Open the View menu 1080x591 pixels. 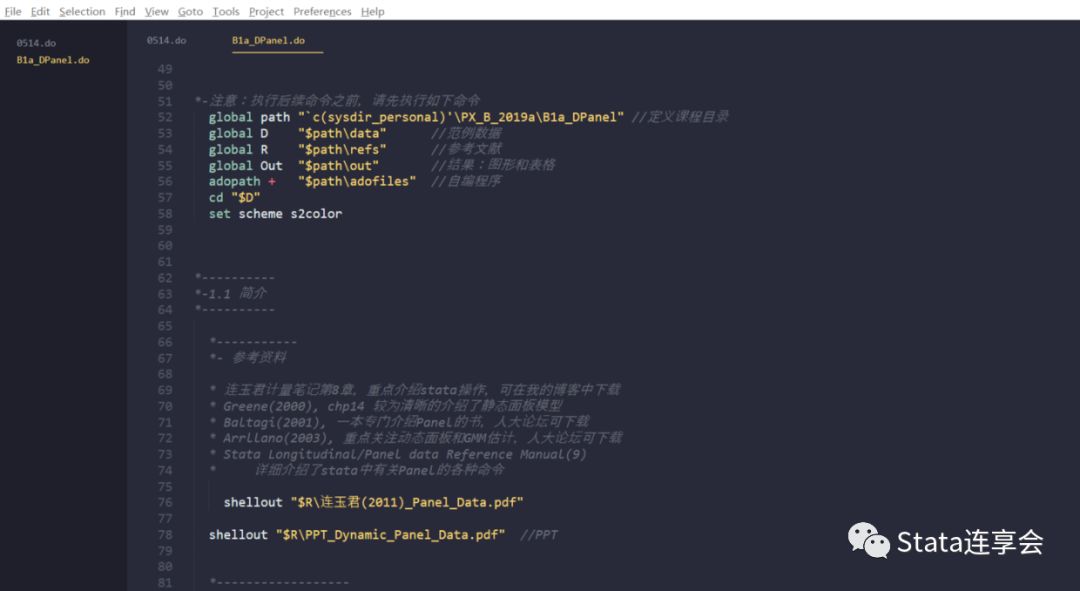[x=156, y=11]
